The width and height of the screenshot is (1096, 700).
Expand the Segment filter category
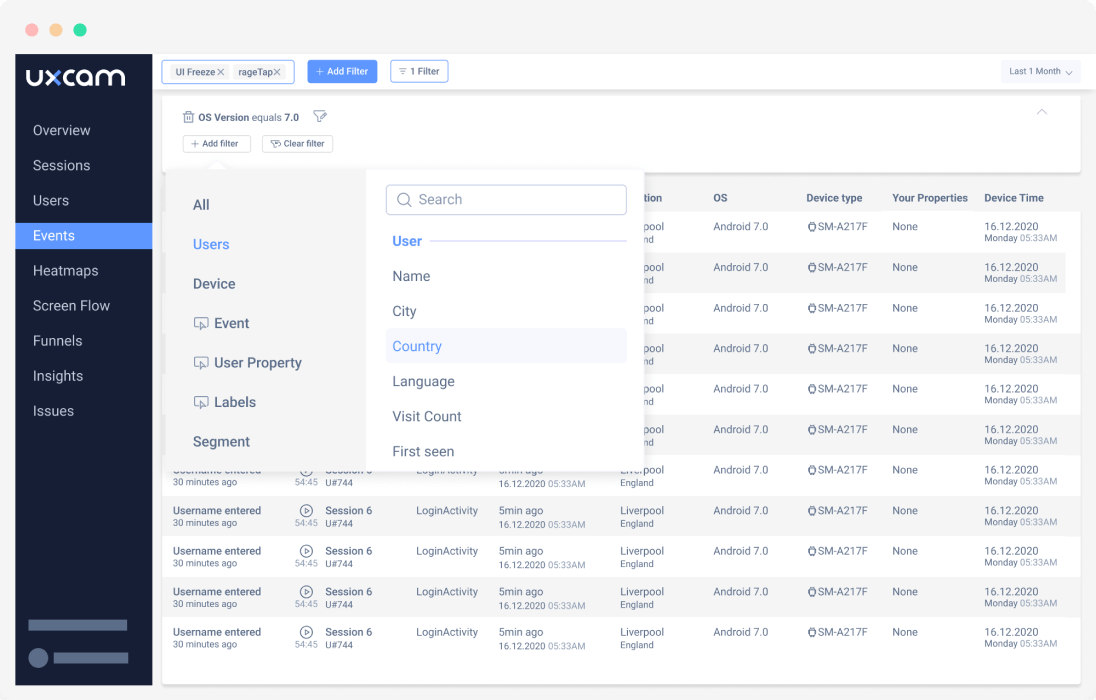coord(221,441)
